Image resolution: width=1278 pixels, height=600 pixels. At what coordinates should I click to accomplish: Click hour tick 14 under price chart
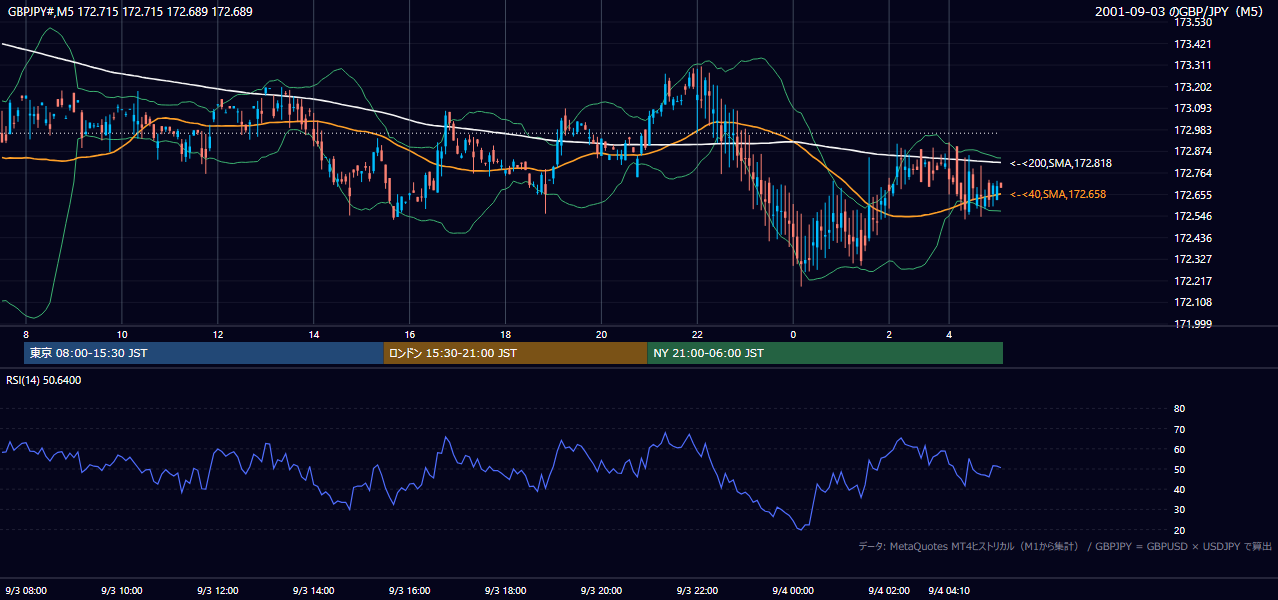(314, 334)
